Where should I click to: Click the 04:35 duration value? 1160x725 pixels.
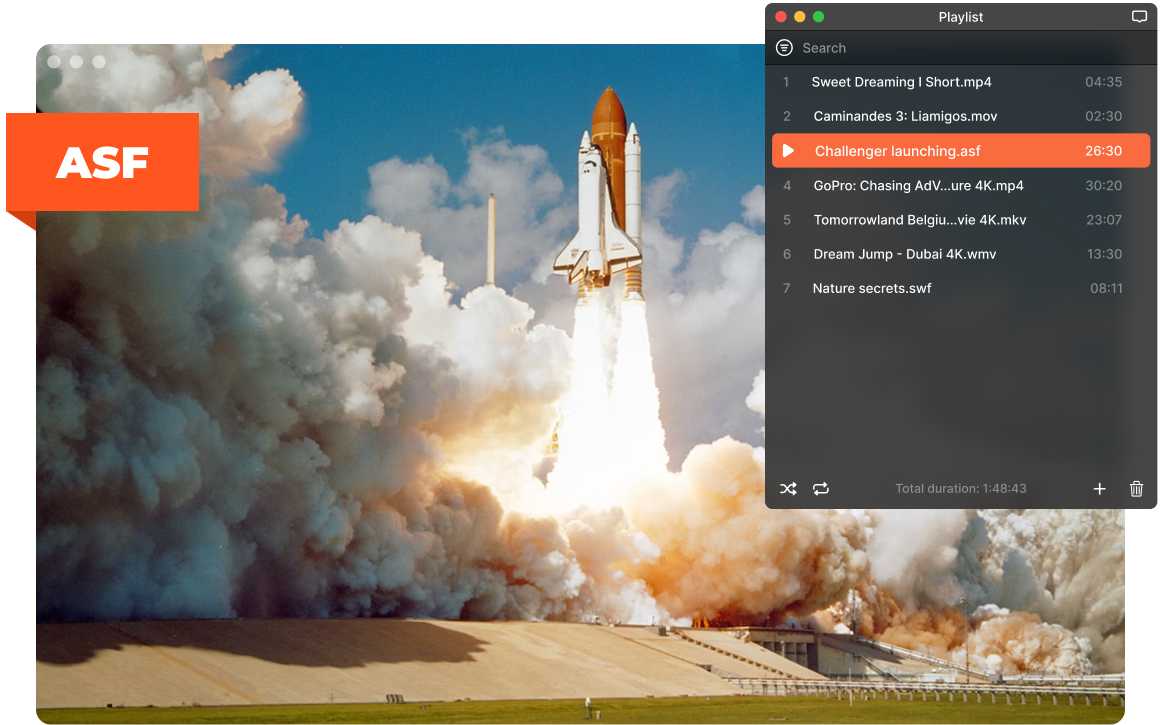click(x=1103, y=82)
